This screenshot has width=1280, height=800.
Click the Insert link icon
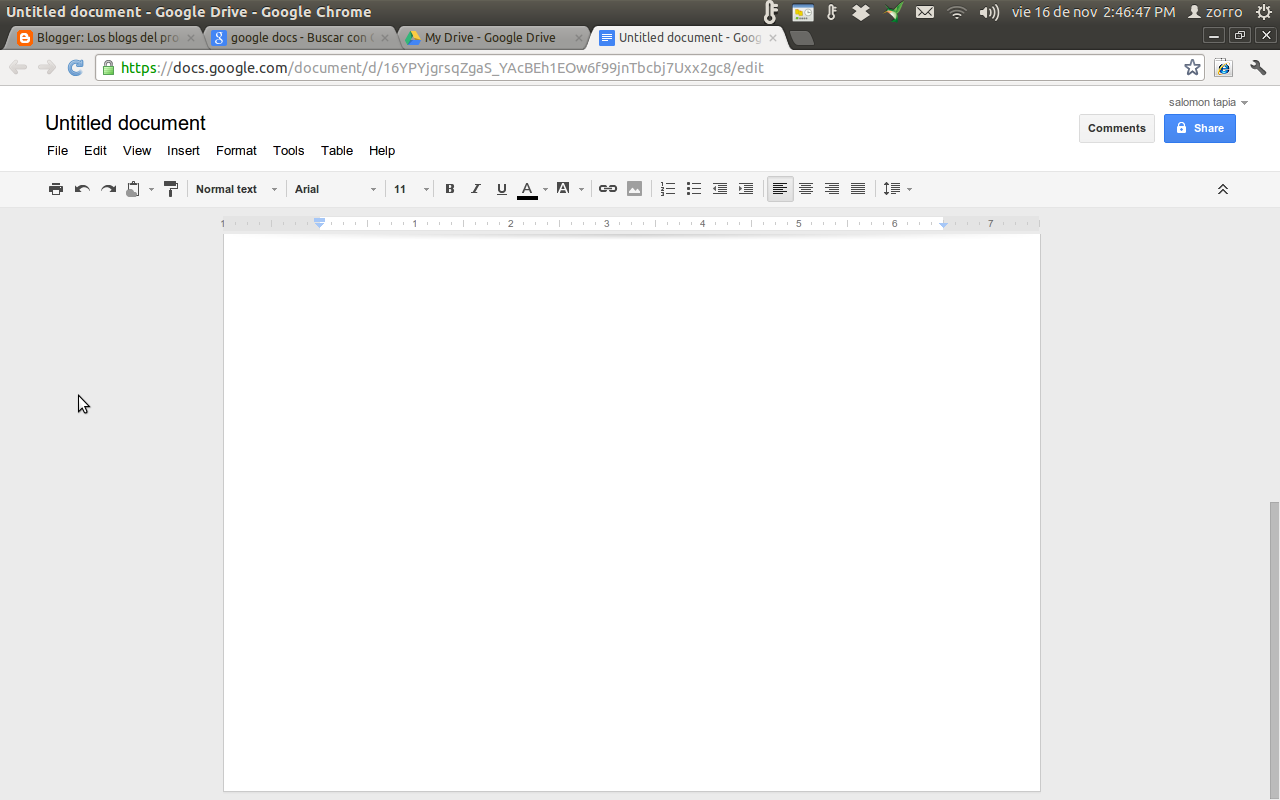click(607, 188)
